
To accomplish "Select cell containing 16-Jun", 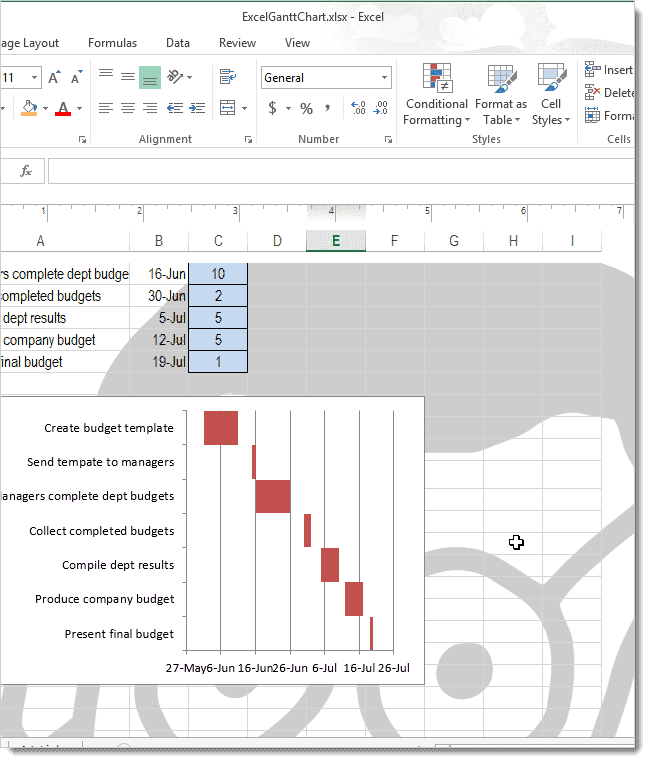I will [x=159, y=274].
